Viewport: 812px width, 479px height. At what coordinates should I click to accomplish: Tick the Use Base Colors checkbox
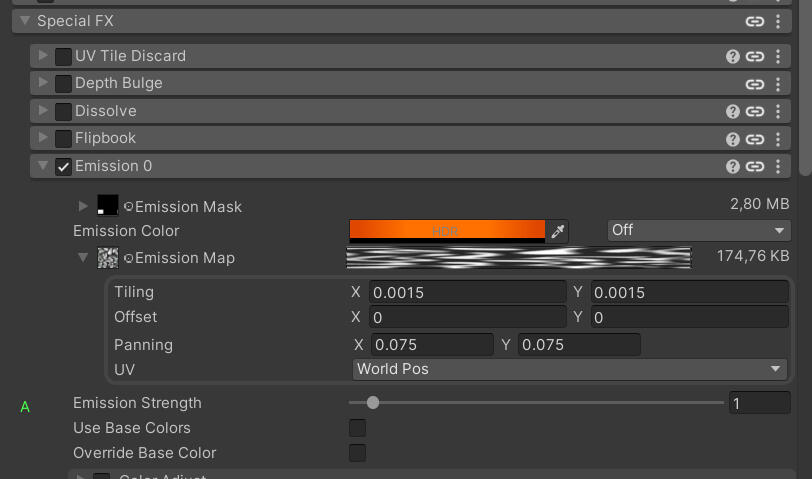click(x=357, y=428)
